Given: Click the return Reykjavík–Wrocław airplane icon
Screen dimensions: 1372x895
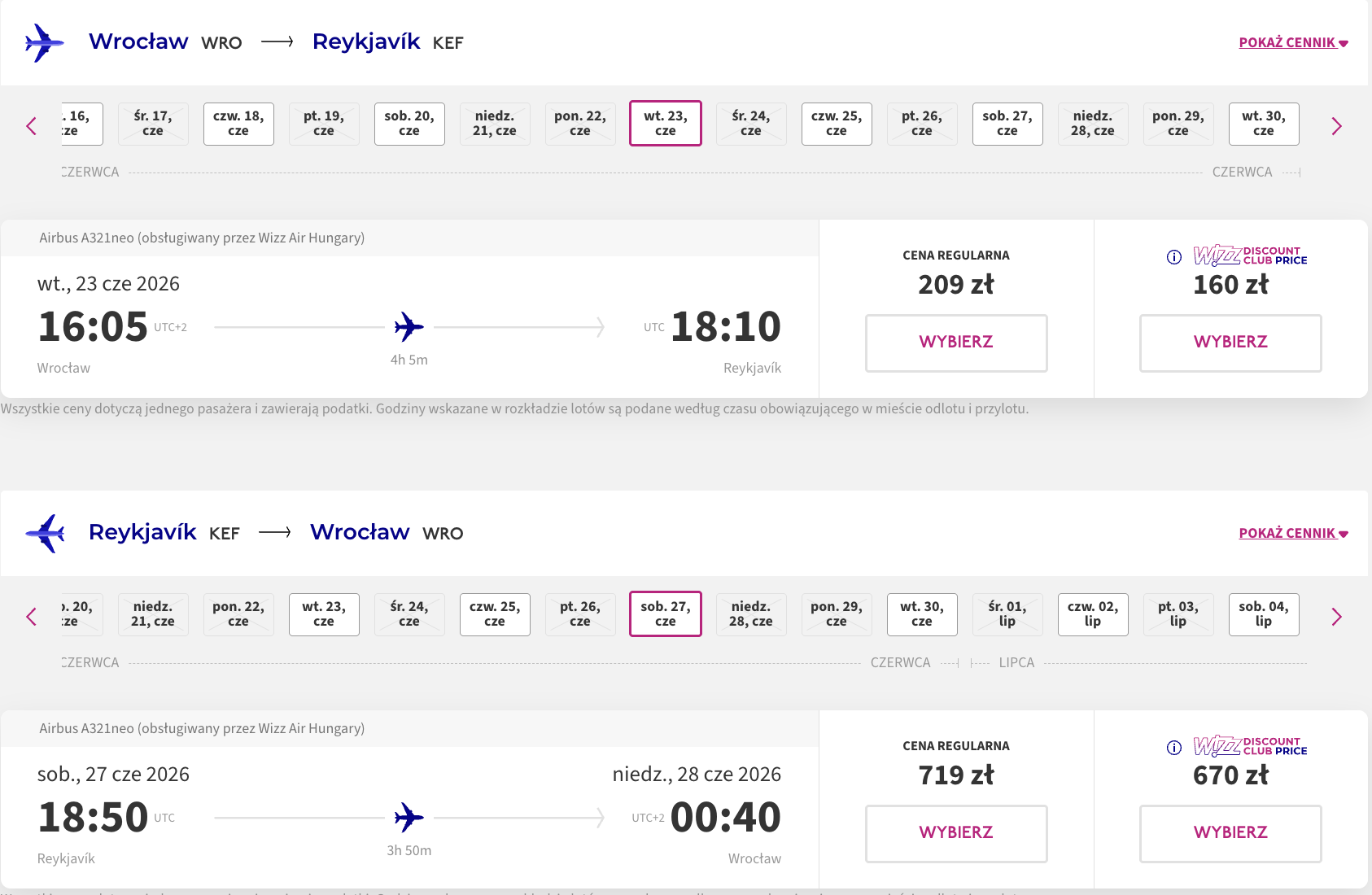Looking at the screenshot, I should pos(45,534).
